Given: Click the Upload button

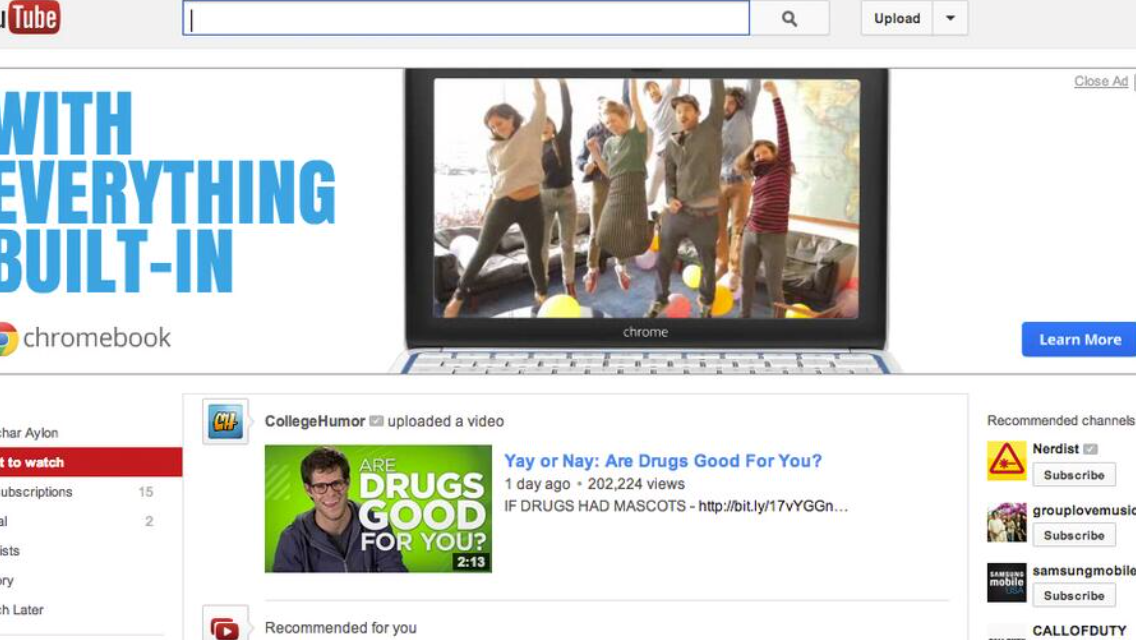Looking at the screenshot, I should coord(897,19).
